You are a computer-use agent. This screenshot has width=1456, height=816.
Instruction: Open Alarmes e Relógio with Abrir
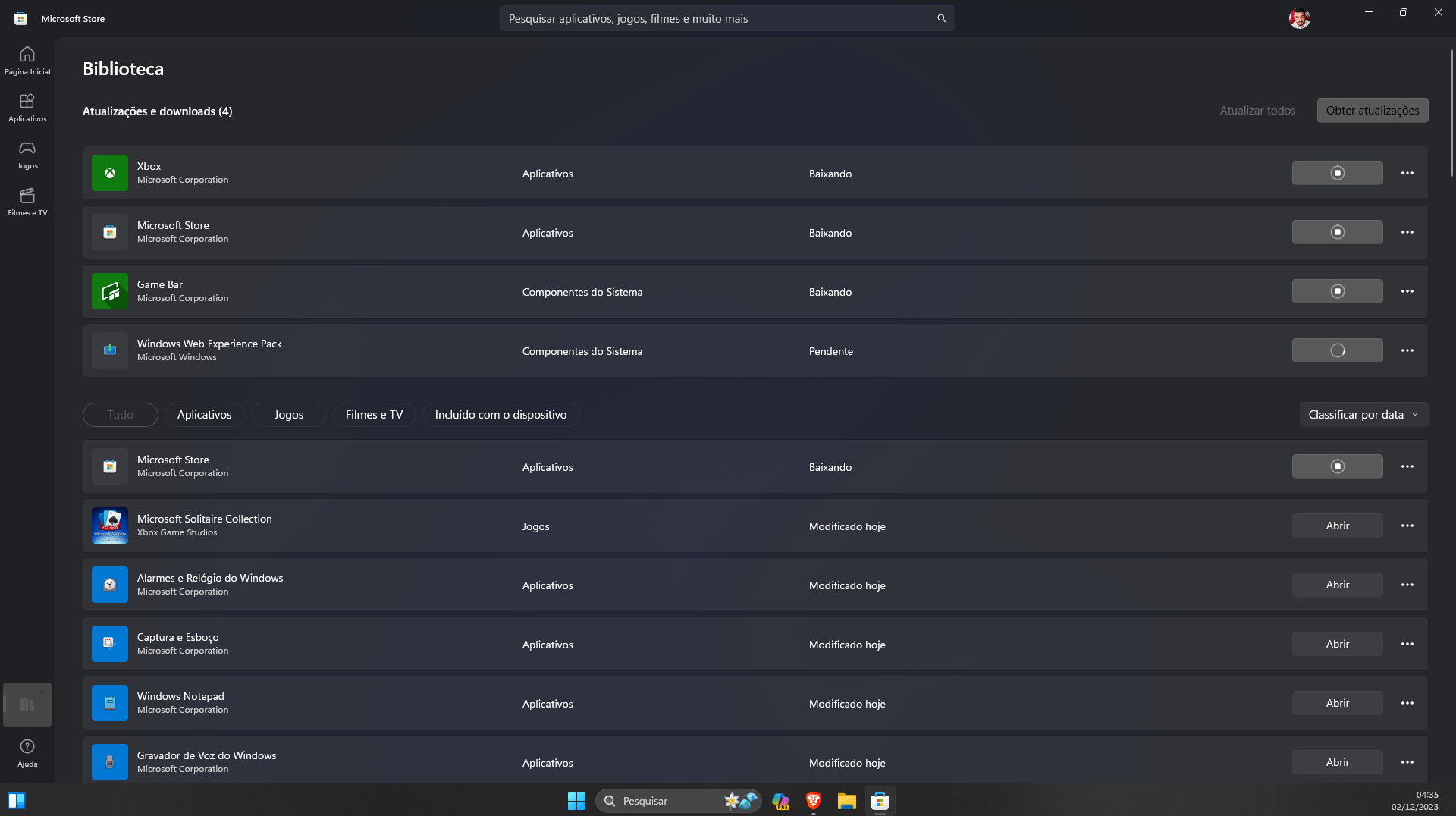coord(1337,585)
